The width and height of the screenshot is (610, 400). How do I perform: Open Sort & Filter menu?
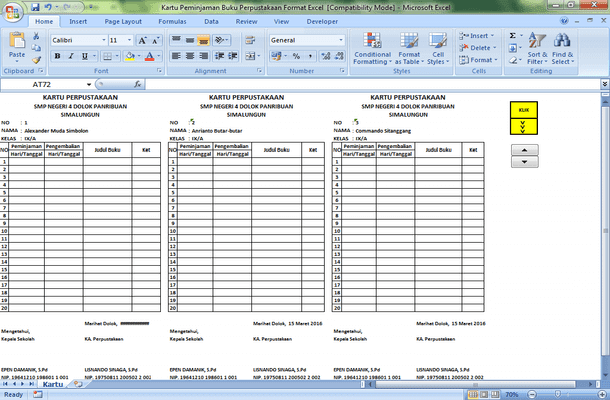point(537,48)
